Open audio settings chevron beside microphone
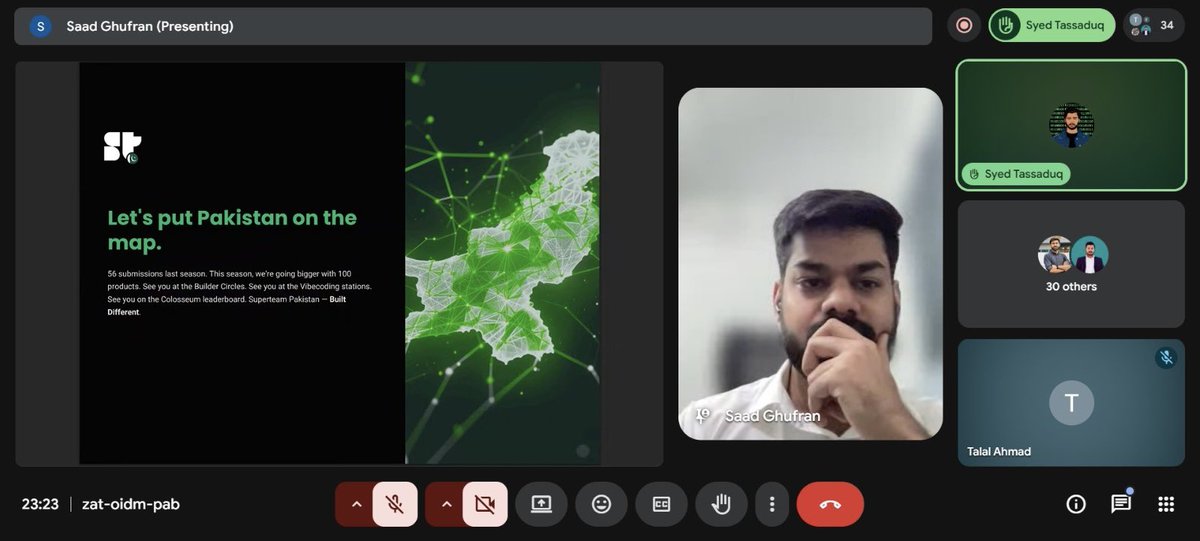 [356, 504]
